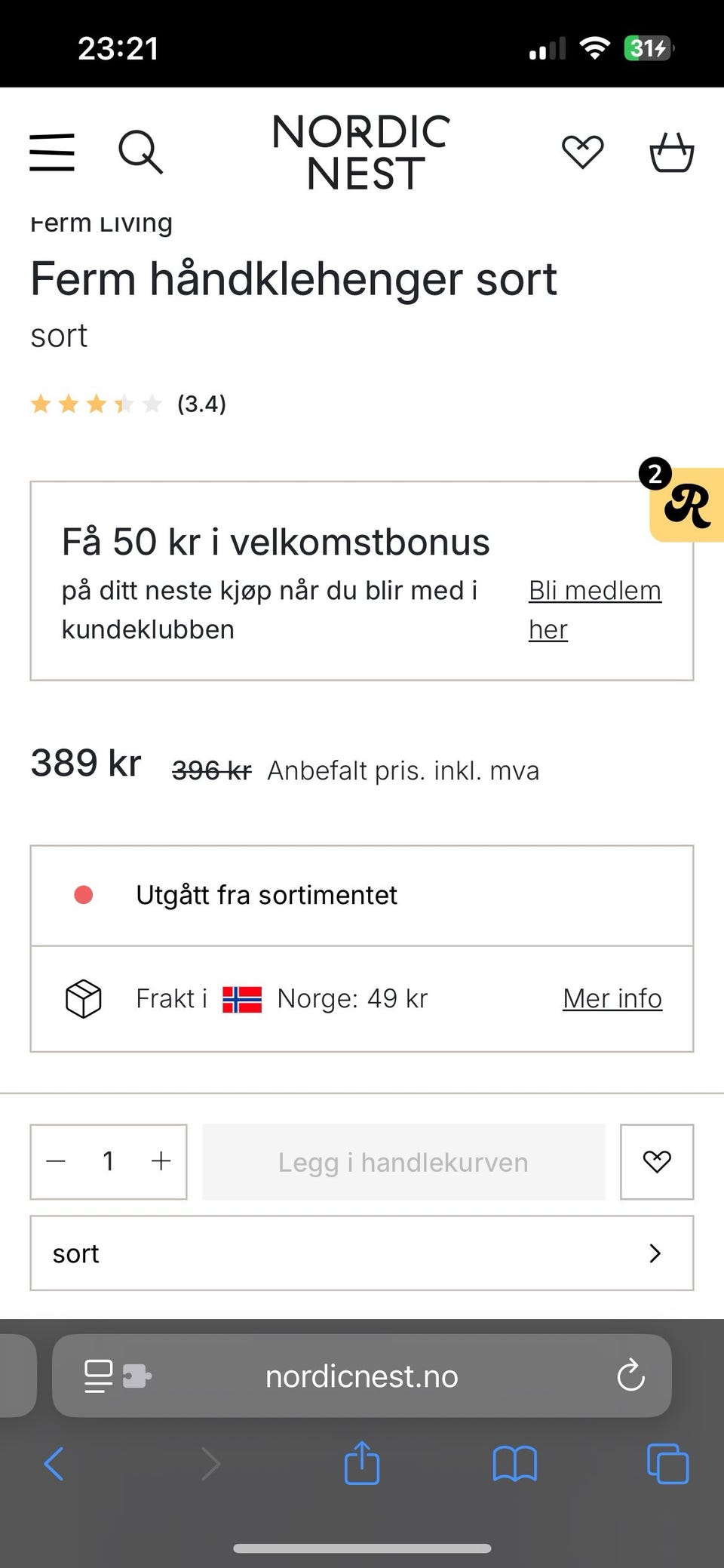Increase quantity with plus button
Image resolution: width=724 pixels, height=1568 pixels.
point(161,1161)
